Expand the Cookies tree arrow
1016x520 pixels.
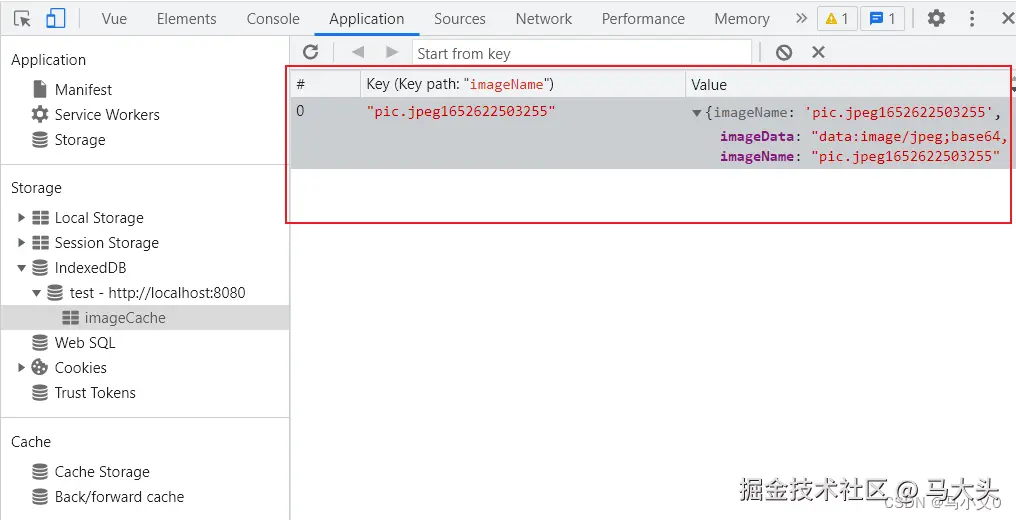click(x=21, y=368)
